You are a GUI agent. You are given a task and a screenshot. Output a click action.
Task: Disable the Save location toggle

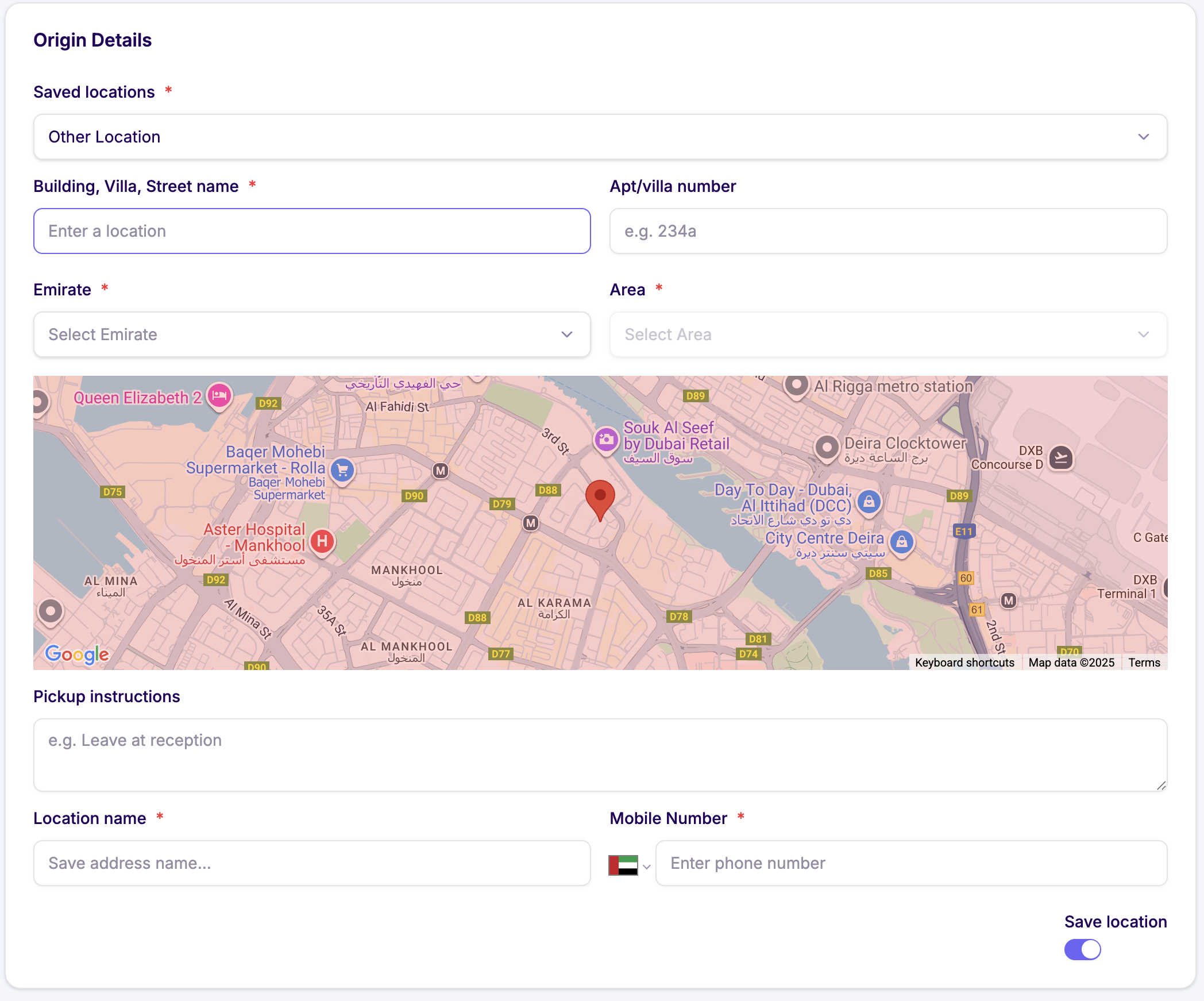coord(1082,949)
